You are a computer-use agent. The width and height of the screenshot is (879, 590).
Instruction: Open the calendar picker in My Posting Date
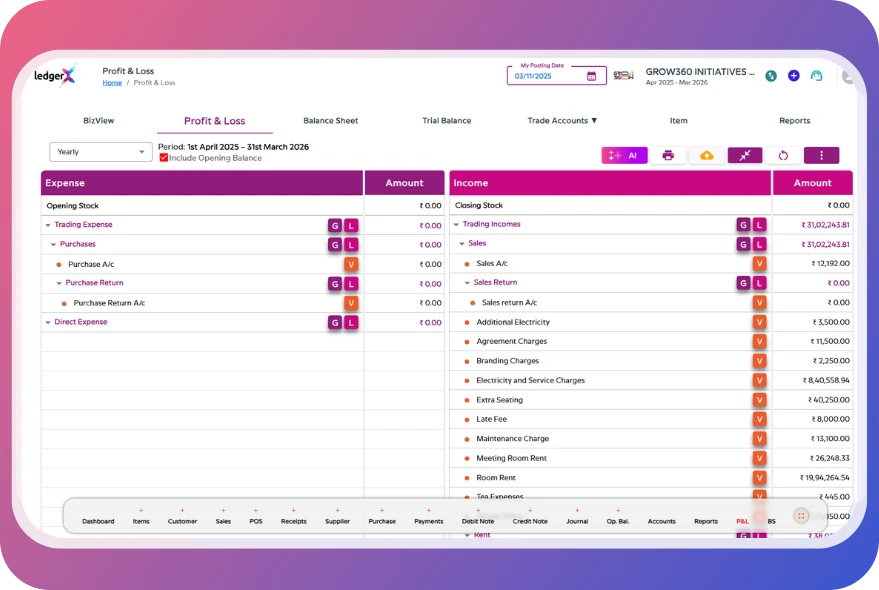click(592, 76)
